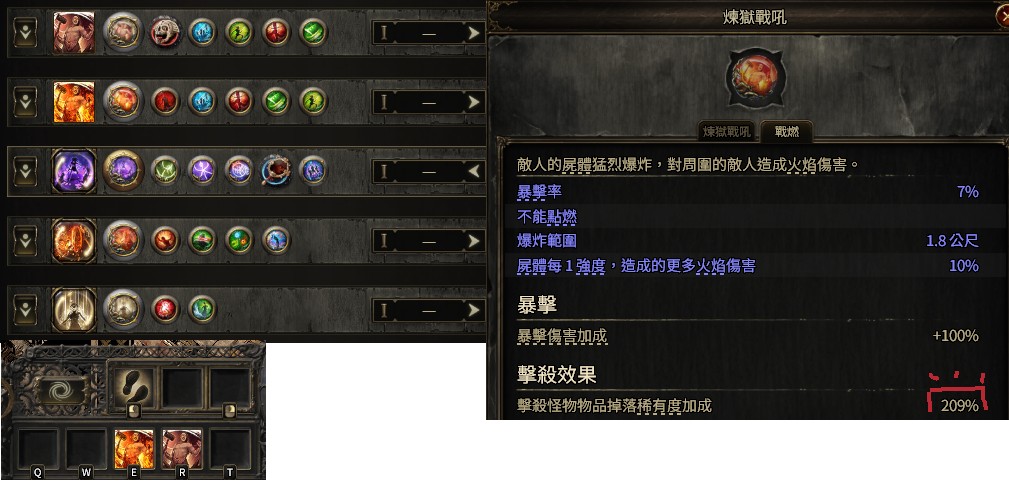
Task: Switch to the 戰燃 tab
Action: click(786, 132)
